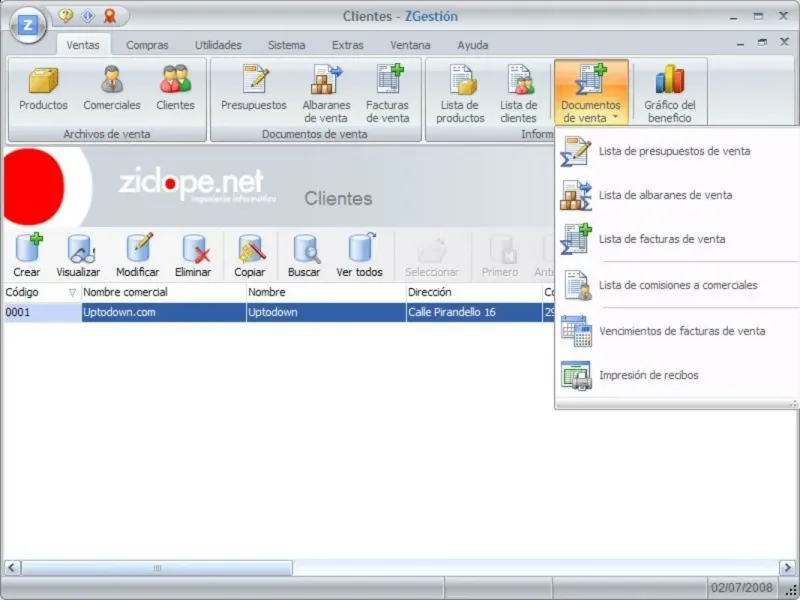This screenshot has height=600, width=800.
Task: Click the red award ribbon icon
Action: pos(110,16)
